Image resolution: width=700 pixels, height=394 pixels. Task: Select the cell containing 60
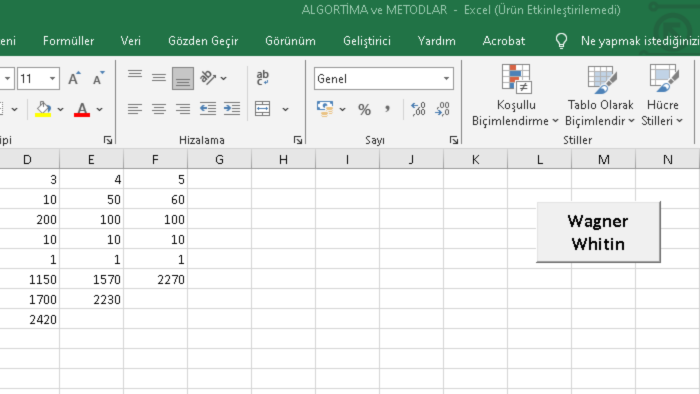(x=155, y=199)
